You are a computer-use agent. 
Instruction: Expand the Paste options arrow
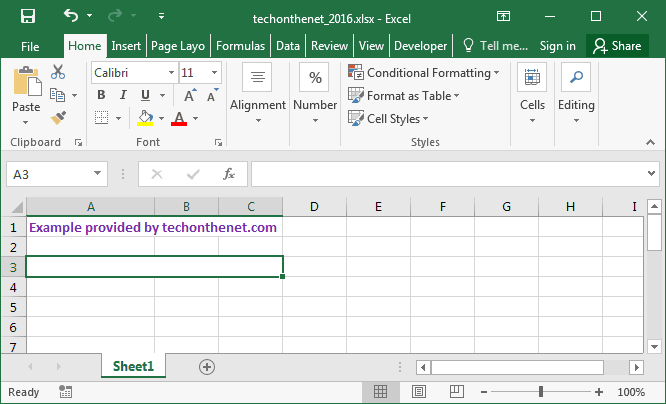[25, 122]
